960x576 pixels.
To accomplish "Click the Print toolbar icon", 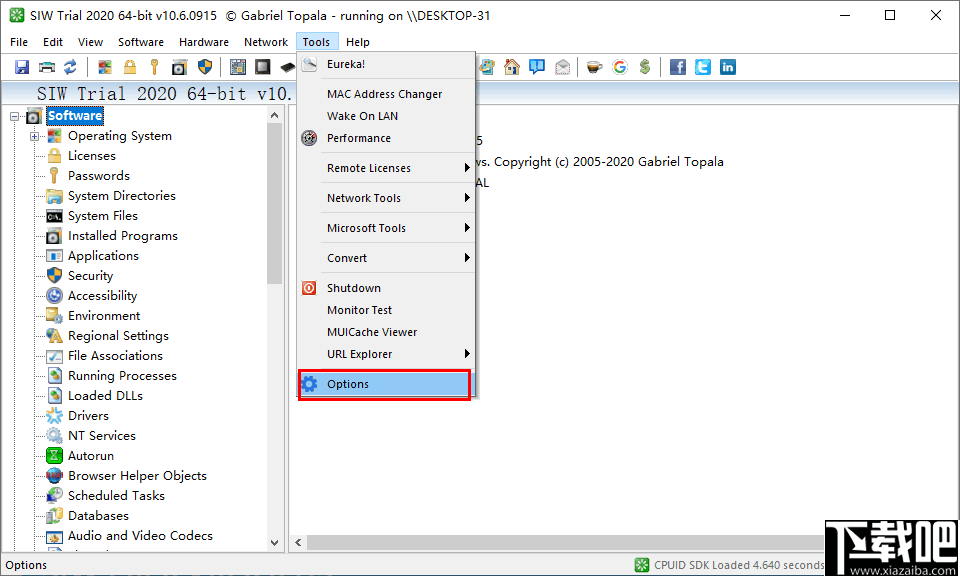I will point(47,67).
